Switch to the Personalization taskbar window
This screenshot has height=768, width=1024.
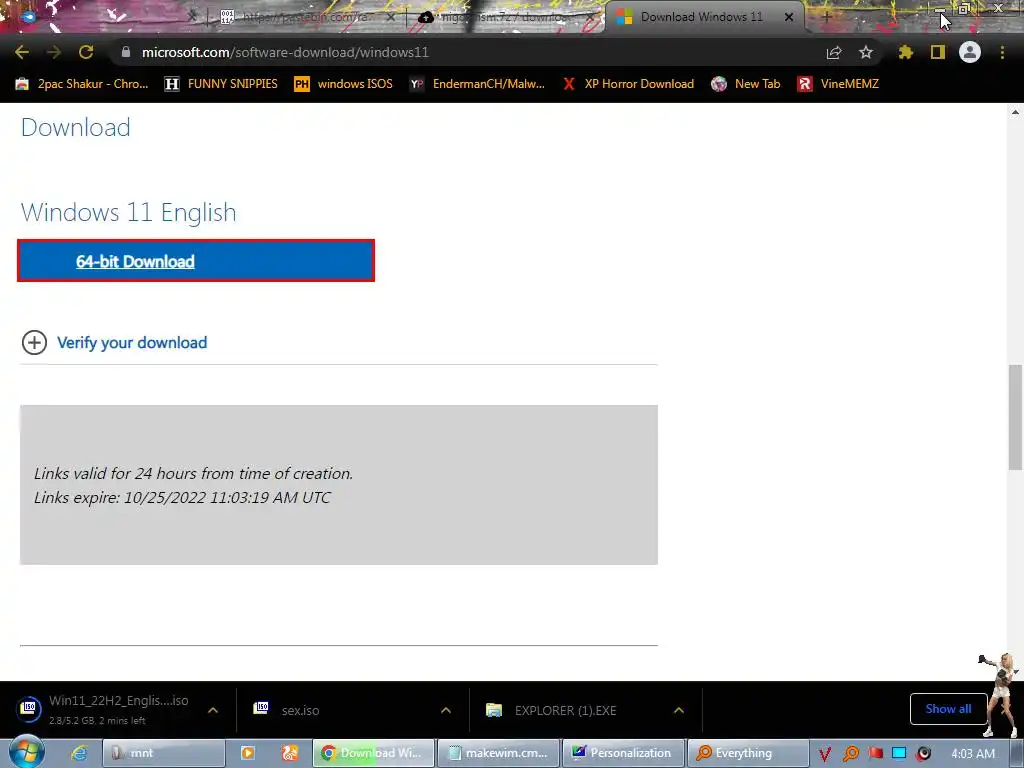point(623,753)
